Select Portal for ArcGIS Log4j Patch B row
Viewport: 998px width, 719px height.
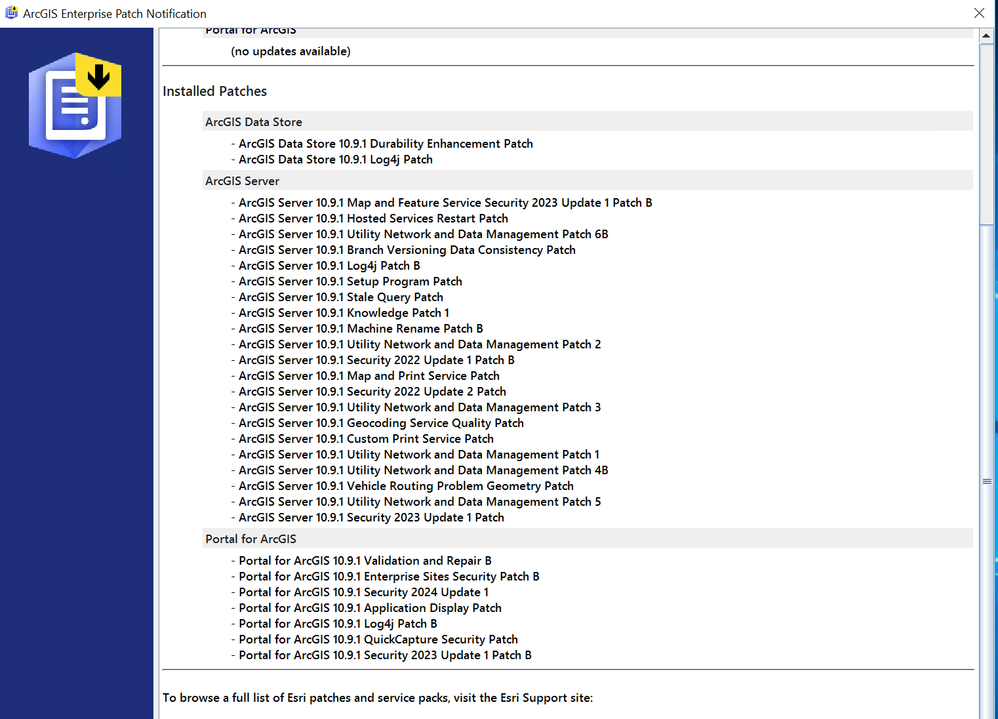[334, 624]
